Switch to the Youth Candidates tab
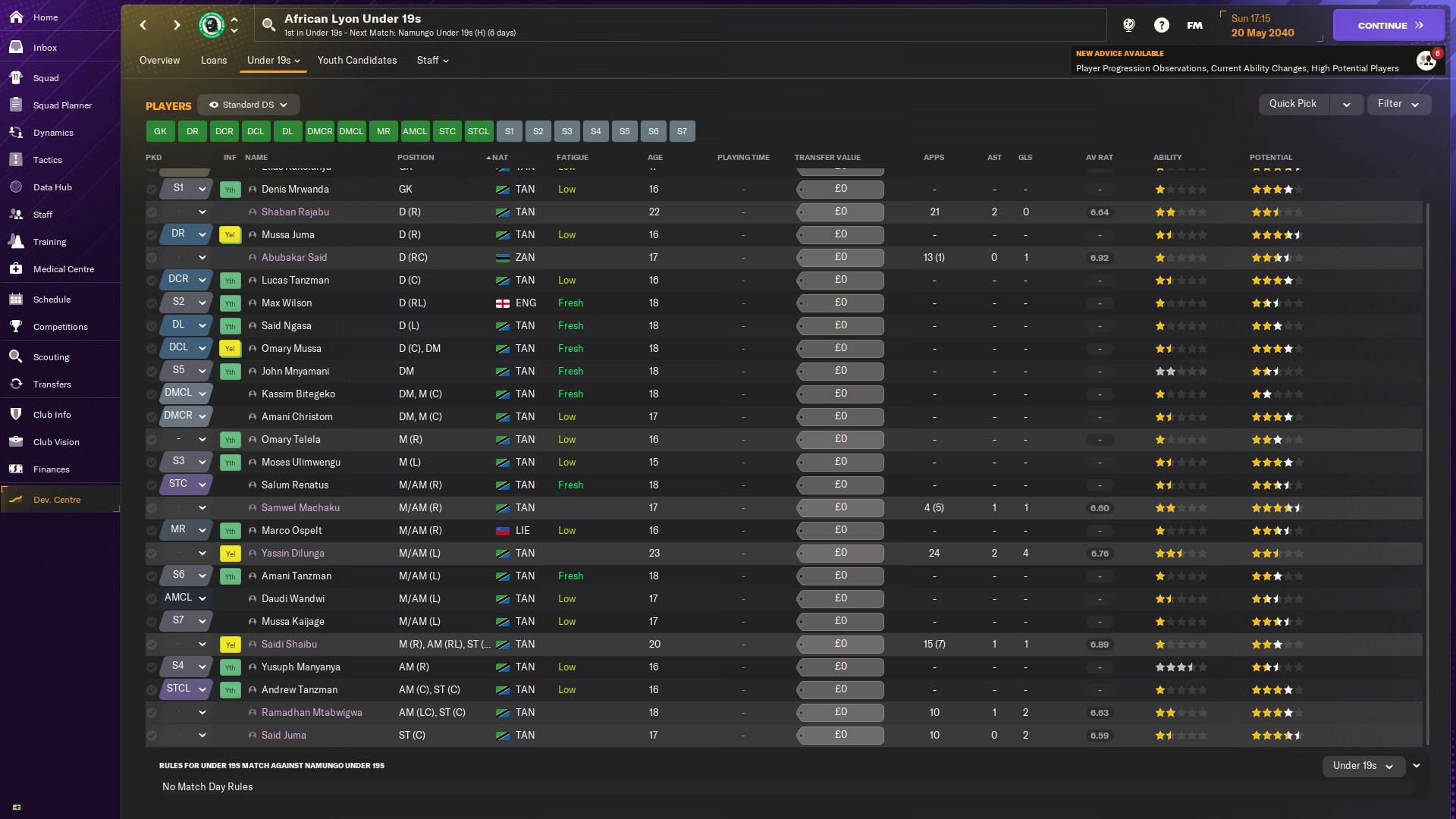 point(356,60)
